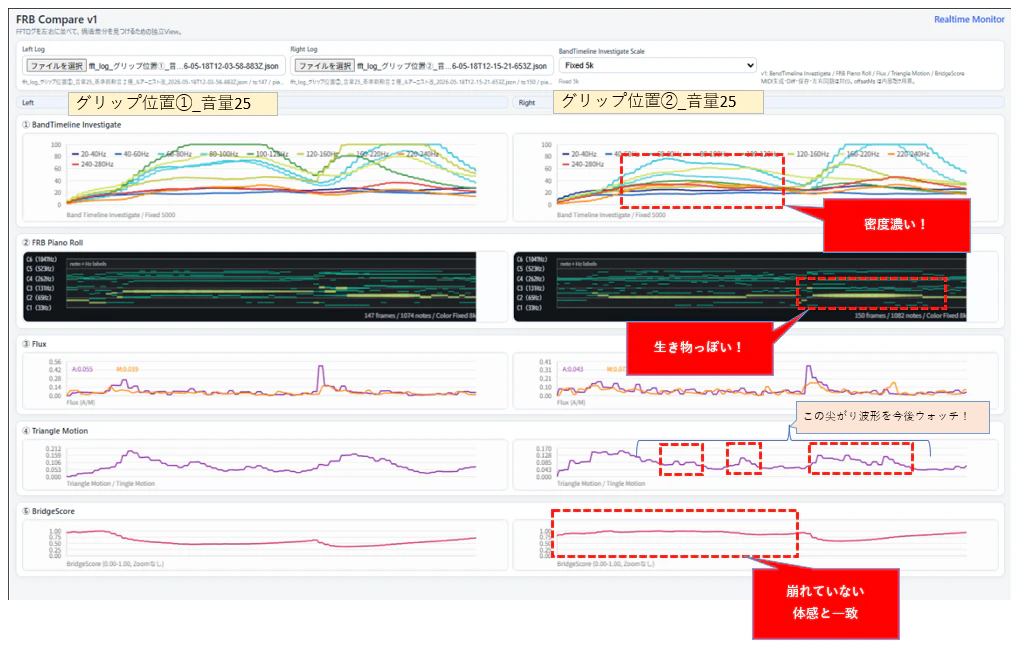The height and width of the screenshot is (657, 1025).
Task: Toggle 120-160Hz legend in left BandTimeline chart
Action: coord(317,154)
